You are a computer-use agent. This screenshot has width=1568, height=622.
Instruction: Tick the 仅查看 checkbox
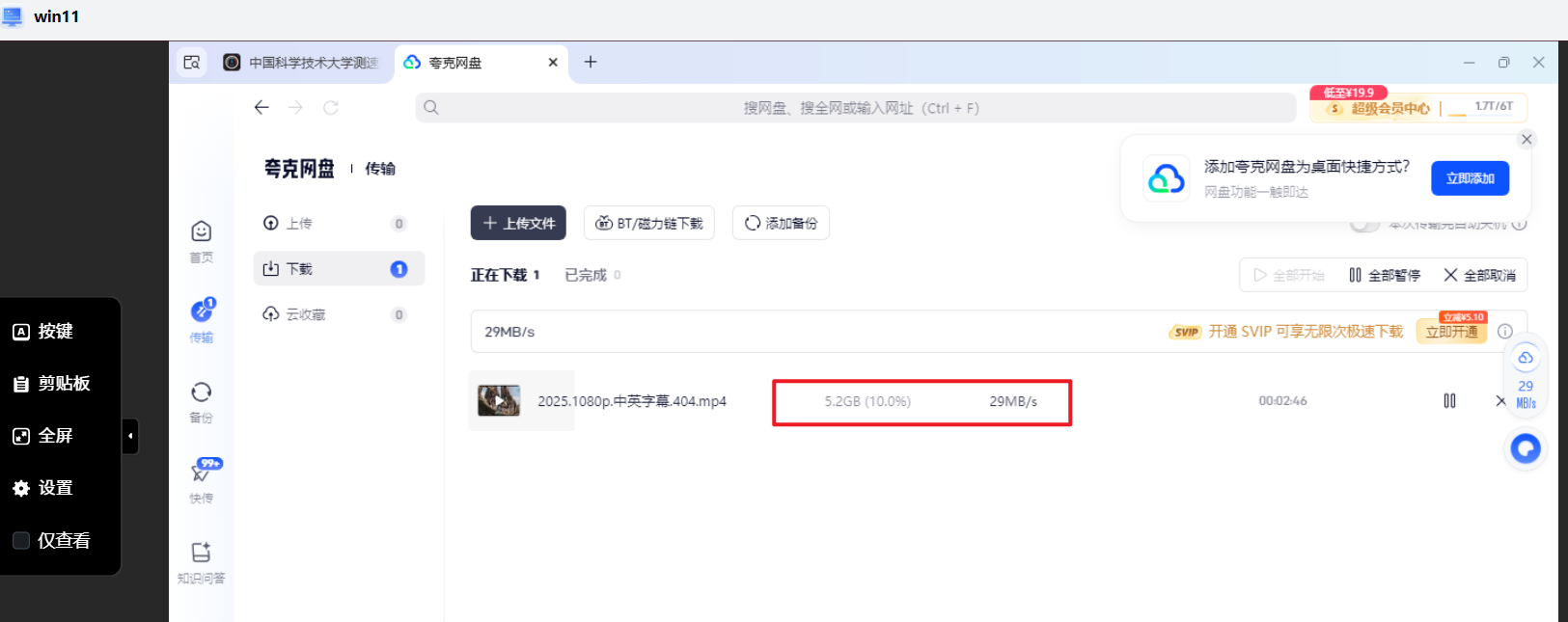click(21, 540)
